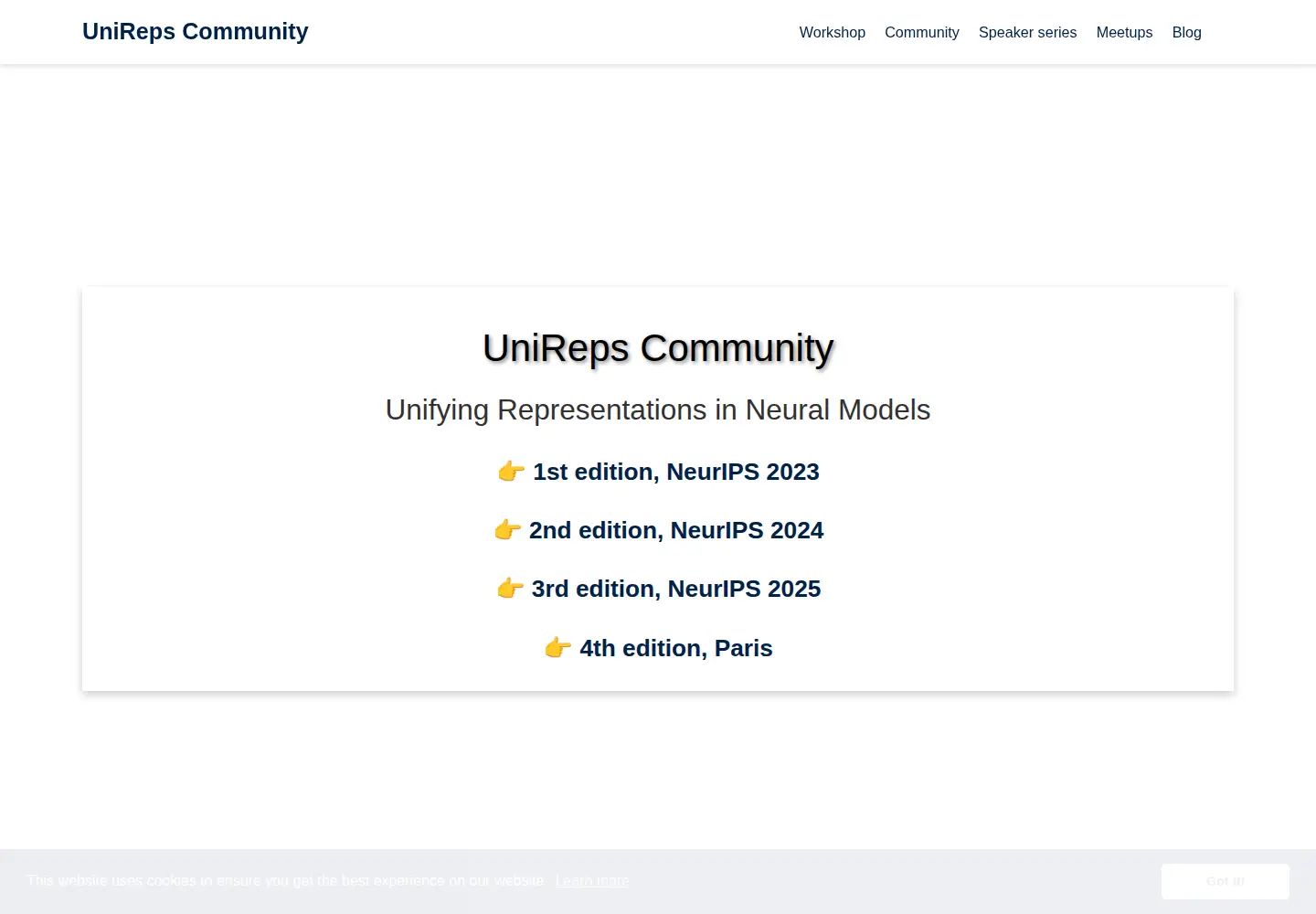Image resolution: width=1316 pixels, height=914 pixels.
Task: Open the Meetups nav item
Action: (x=1124, y=32)
